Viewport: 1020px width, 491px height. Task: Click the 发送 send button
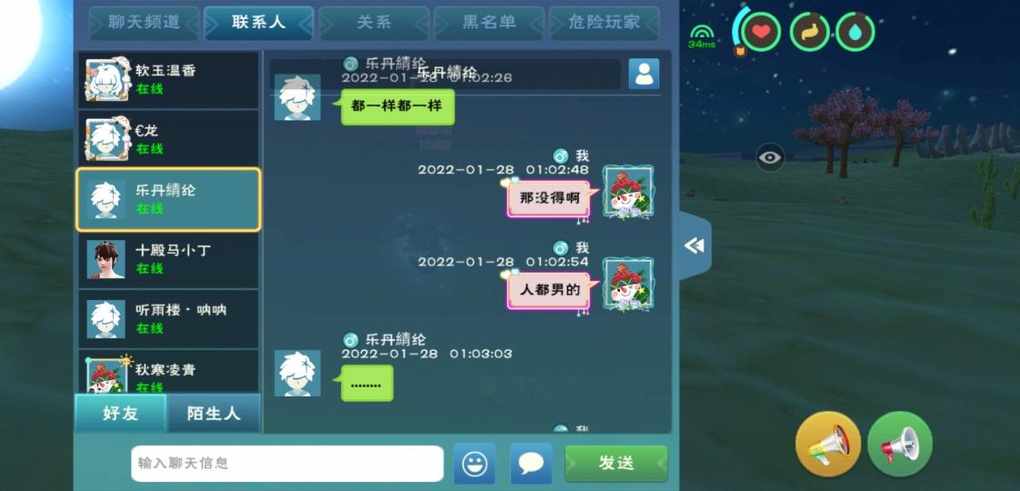(x=616, y=464)
